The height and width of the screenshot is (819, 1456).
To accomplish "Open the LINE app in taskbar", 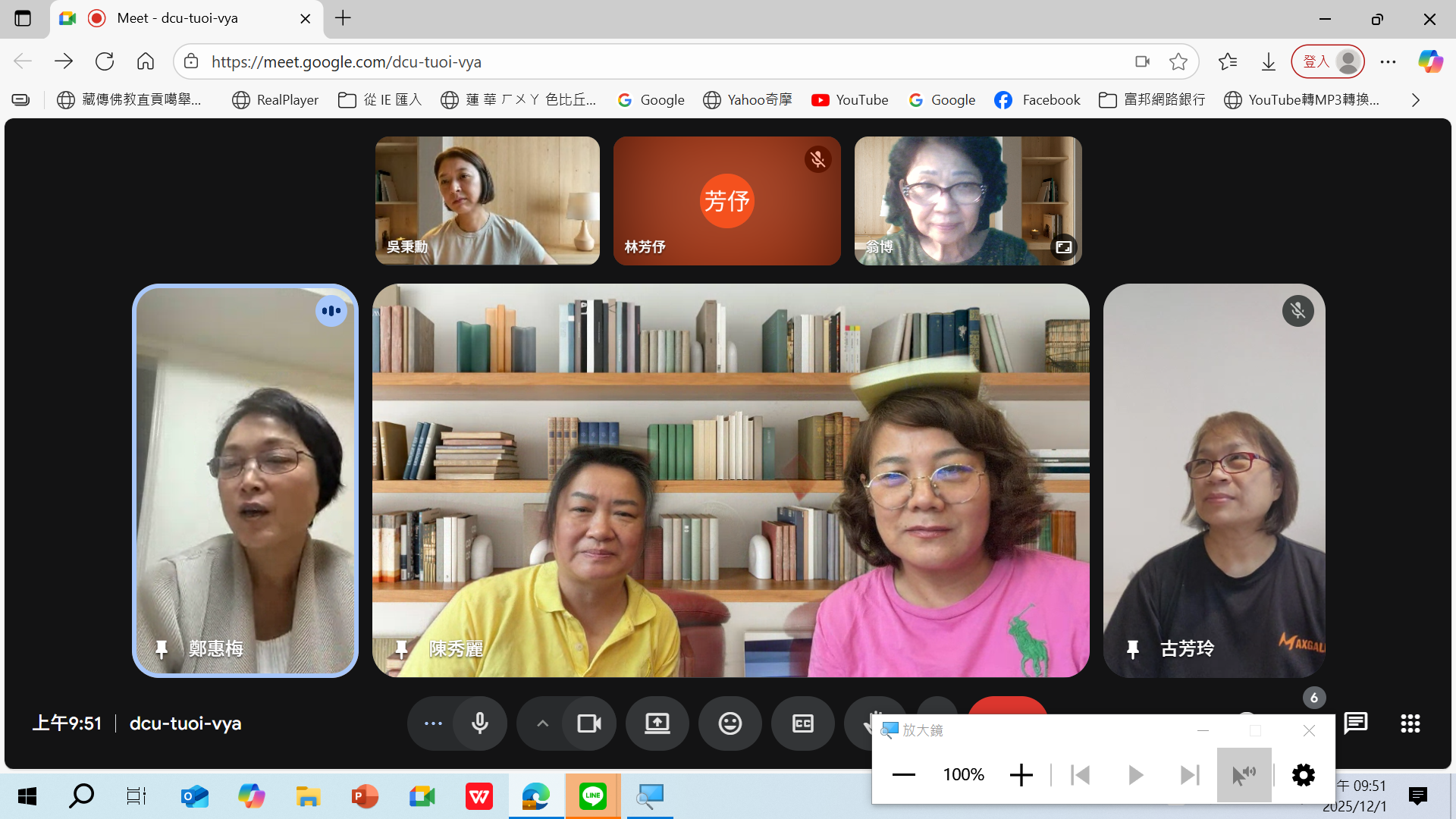I will click(592, 796).
